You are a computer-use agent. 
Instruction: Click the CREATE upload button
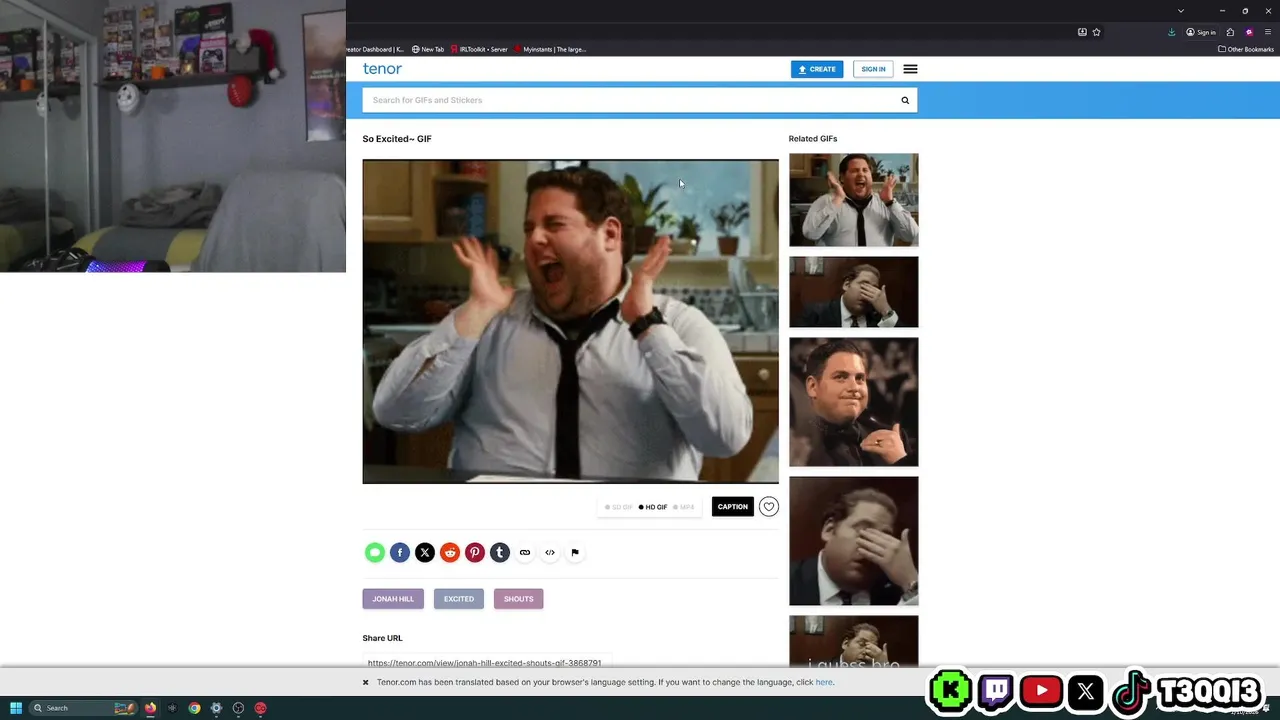[817, 69]
